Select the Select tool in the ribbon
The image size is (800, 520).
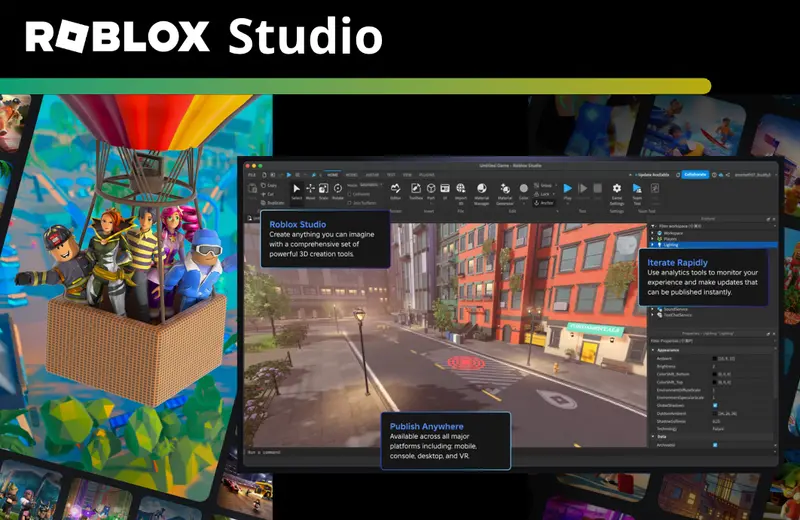tap(296, 189)
